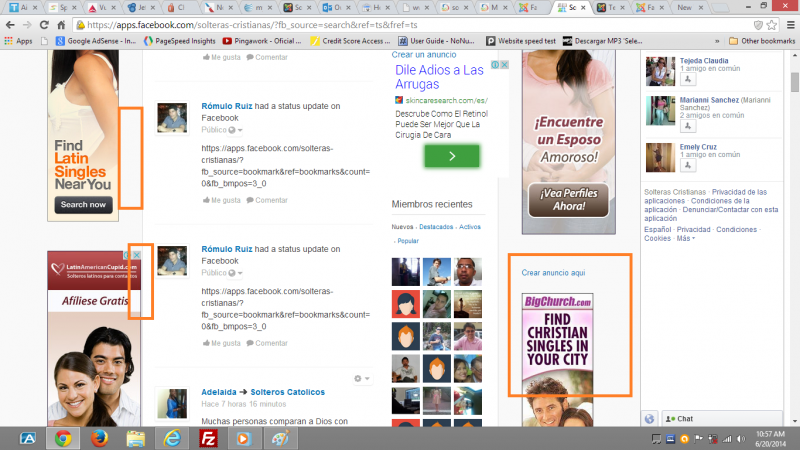The image size is (800, 450).
Task: Bookmark this page with the star icon
Action: point(772,25)
